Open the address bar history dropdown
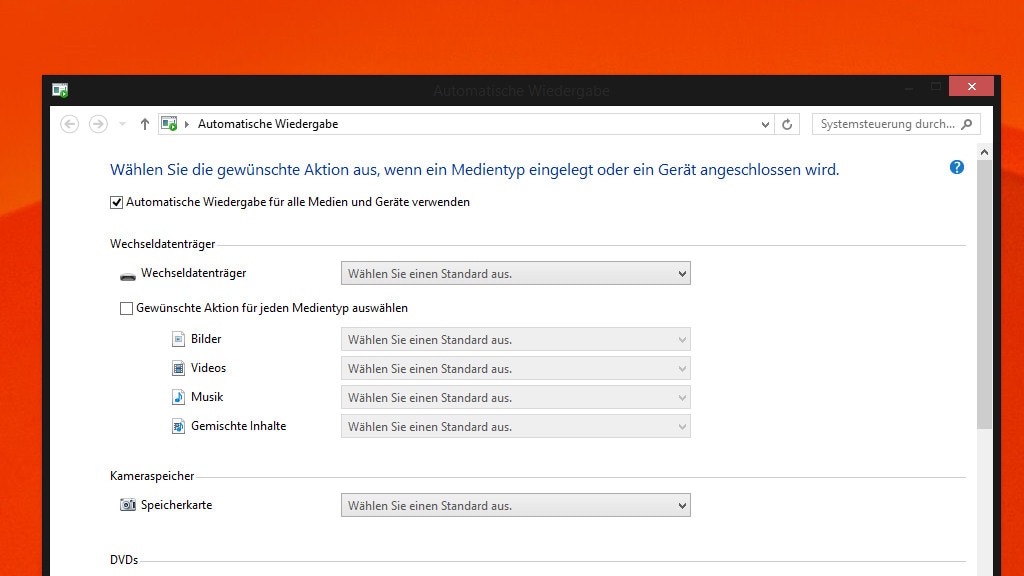 (765, 124)
